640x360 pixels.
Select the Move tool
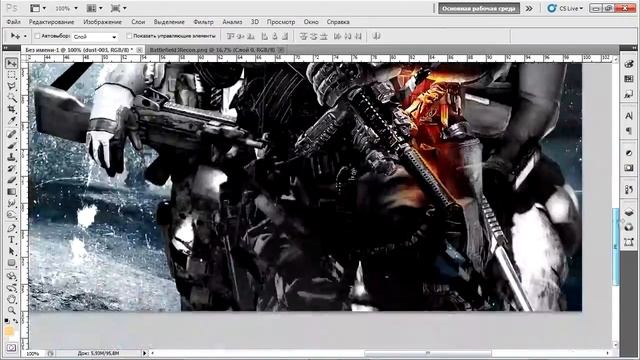tap(11, 63)
